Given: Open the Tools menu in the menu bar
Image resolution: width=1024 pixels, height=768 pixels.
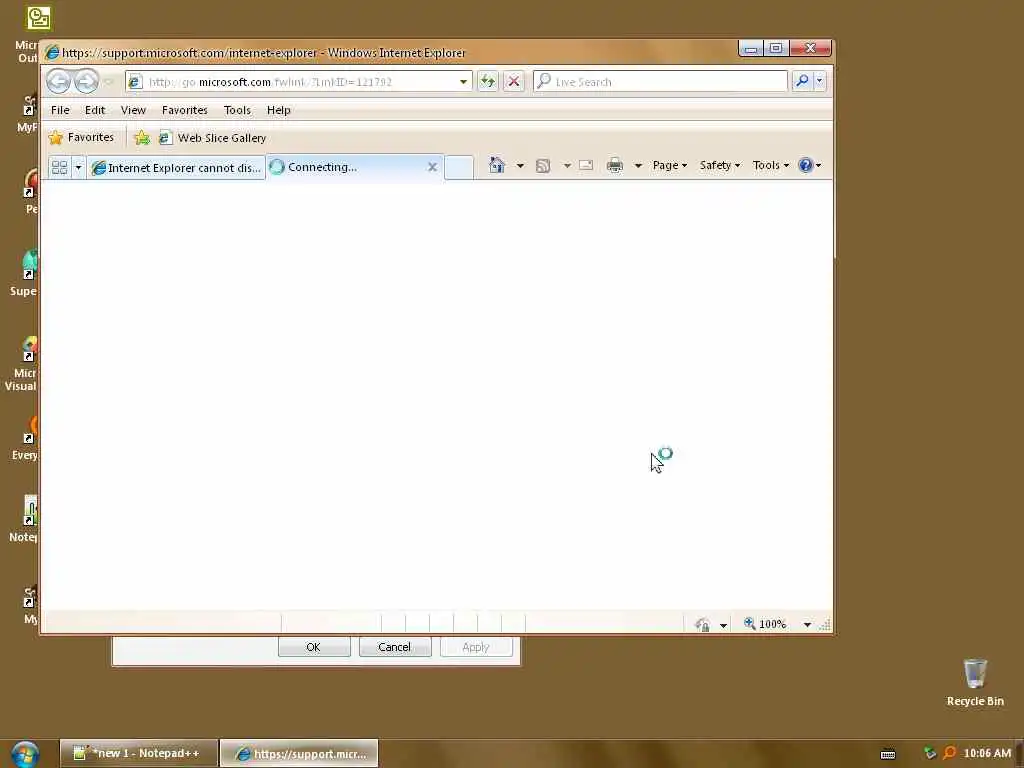Looking at the screenshot, I should pos(237,110).
